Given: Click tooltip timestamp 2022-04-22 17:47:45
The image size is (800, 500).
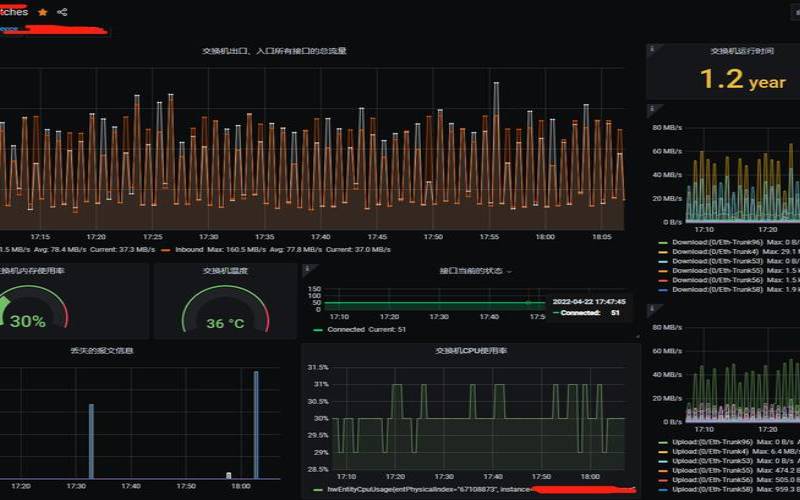Looking at the screenshot, I should 589,302.
